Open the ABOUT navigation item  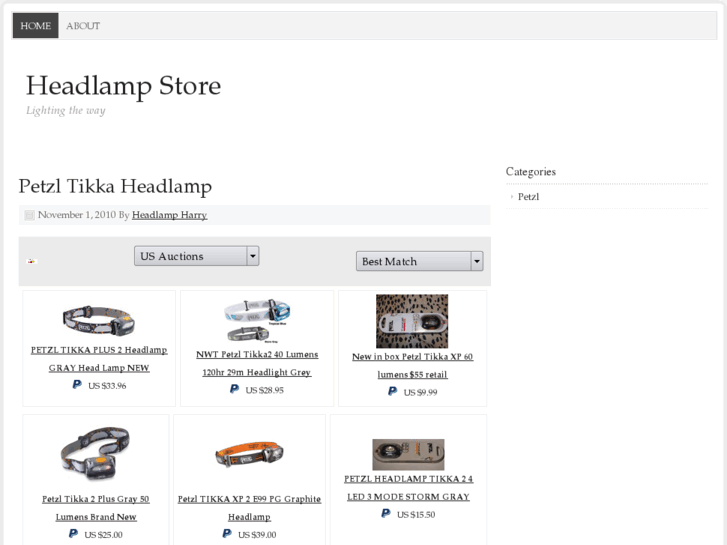coord(83,26)
